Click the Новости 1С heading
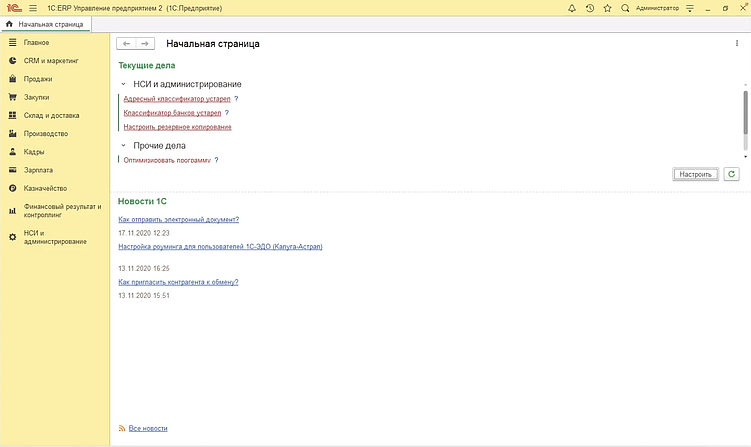 [142, 202]
